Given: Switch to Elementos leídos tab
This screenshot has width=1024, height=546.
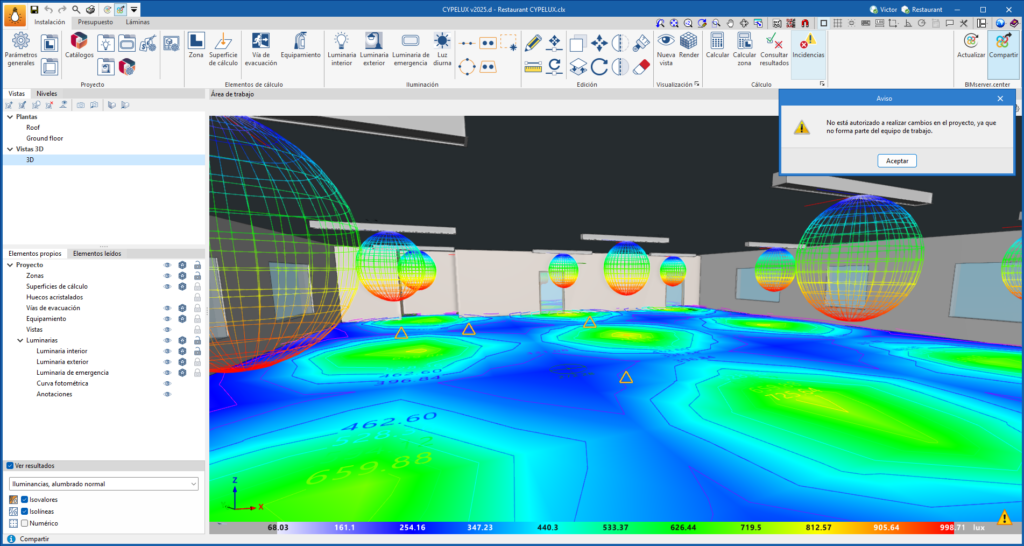Looking at the screenshot, I should pos(97,254).
